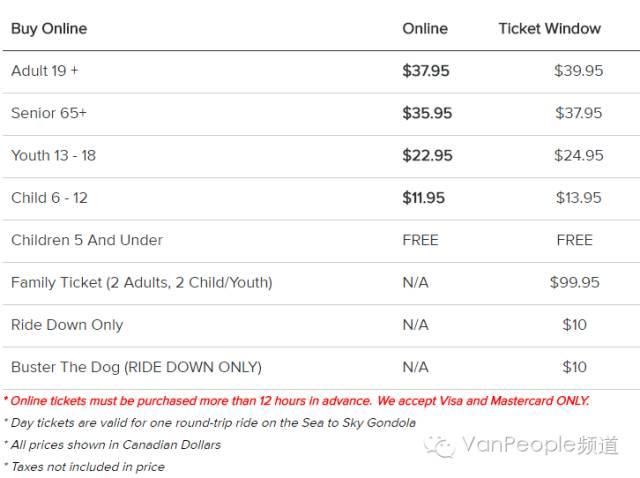Click the $99.95 Family Ticket price

pos(575,282)
